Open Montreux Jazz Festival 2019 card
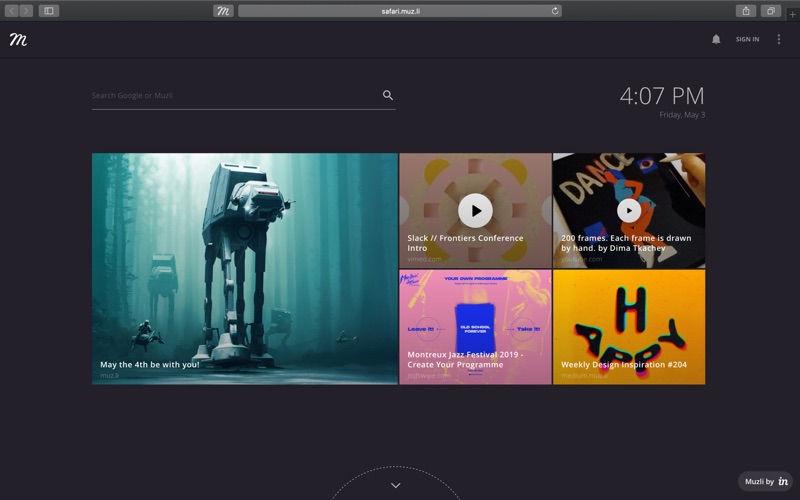 475,327
